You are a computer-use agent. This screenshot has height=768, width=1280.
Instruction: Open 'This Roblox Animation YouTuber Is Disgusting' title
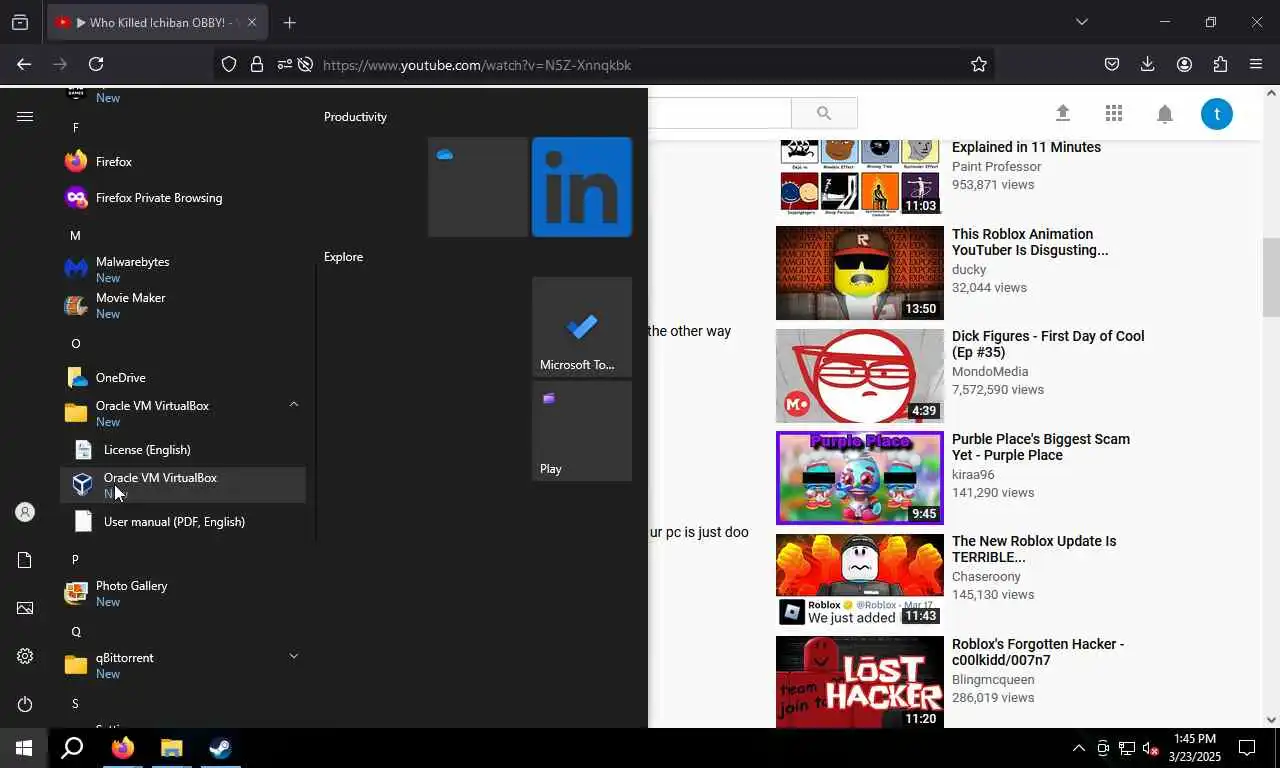coord(1030,242)
